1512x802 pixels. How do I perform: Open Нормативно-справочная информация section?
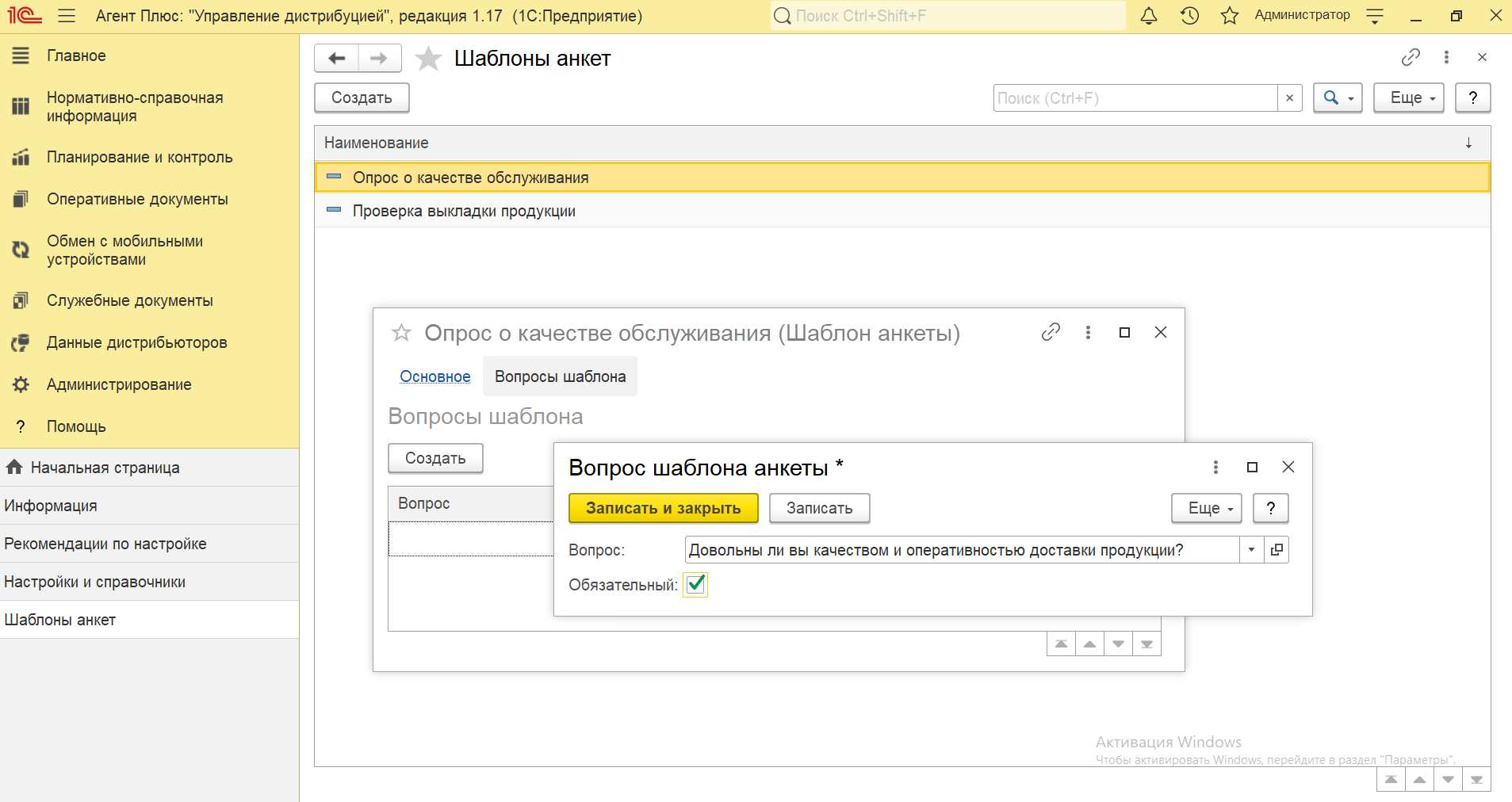click(x=135, y=106)
